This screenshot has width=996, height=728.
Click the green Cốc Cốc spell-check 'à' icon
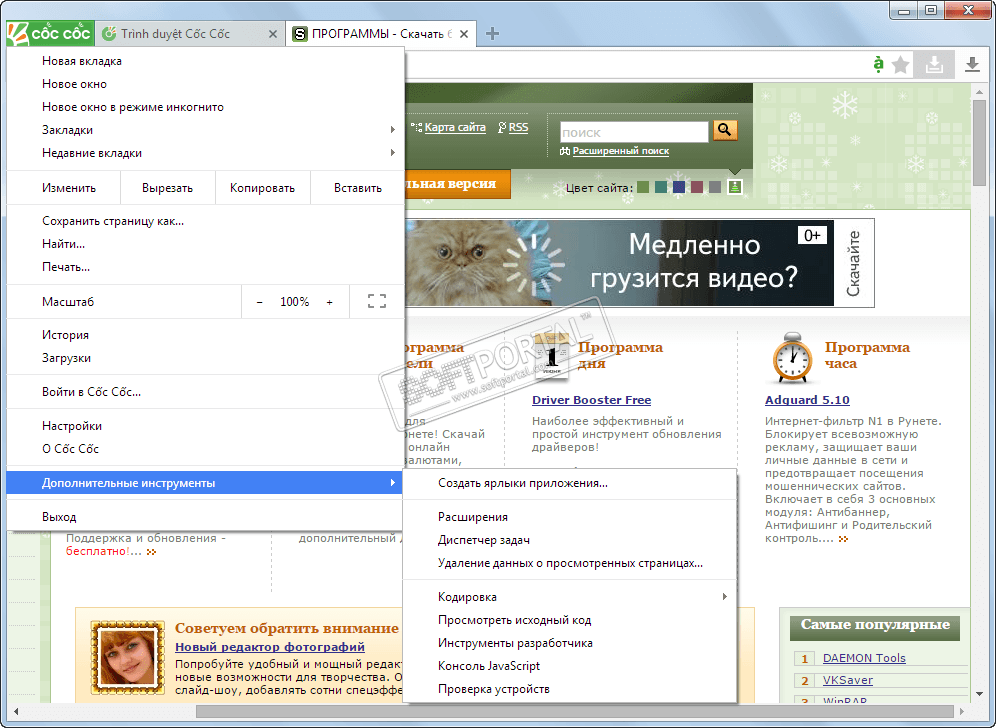(878, 64)
